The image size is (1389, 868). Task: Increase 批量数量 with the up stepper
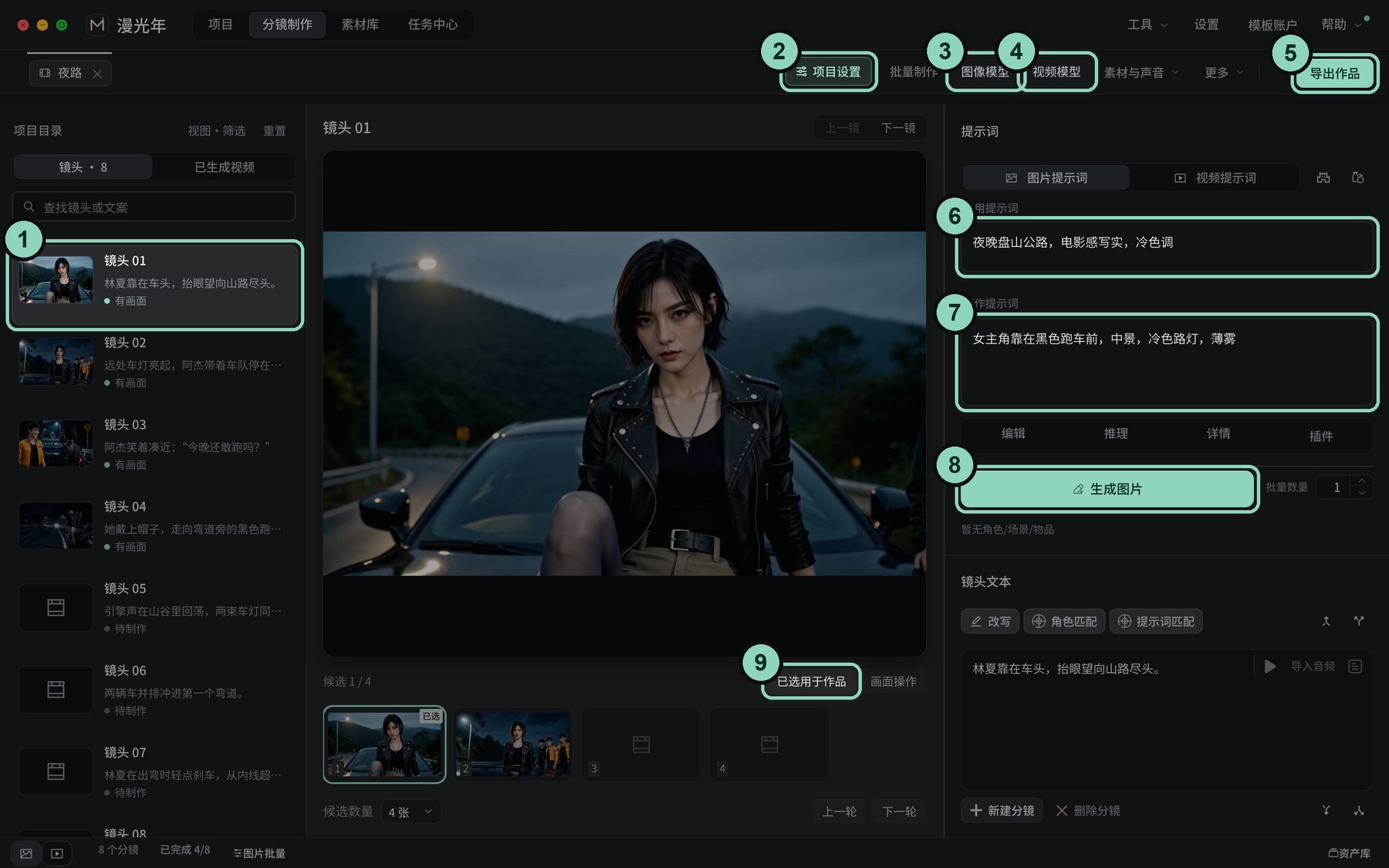click(x=1362, y=481)
